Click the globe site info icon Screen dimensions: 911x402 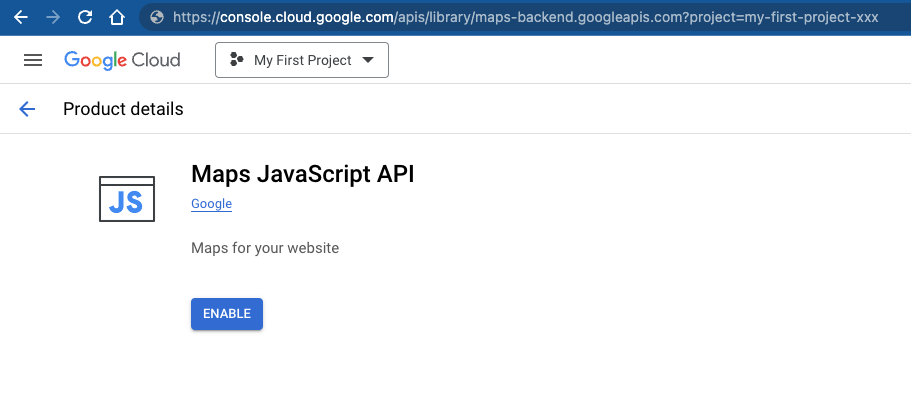pyautogui.click(x=155, y=17)
